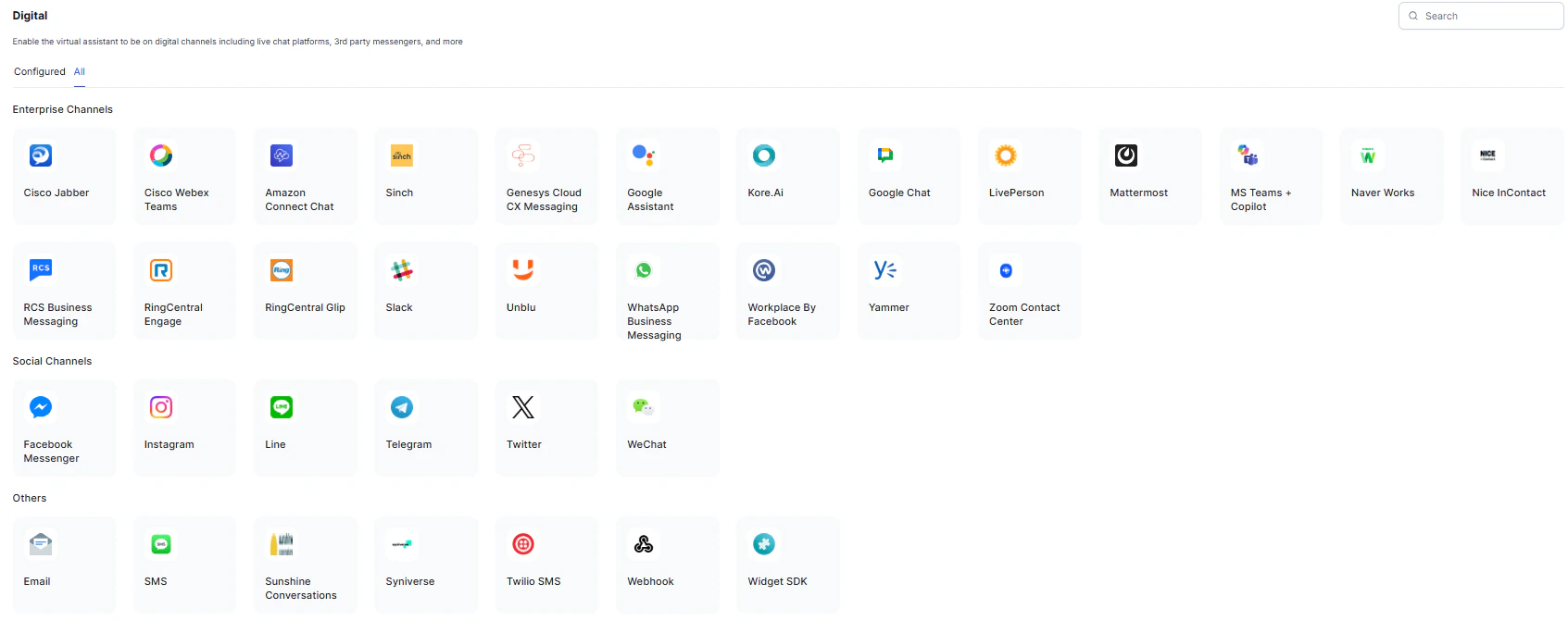Viewport: 1568px width, 621px height.
Task: Select the Google Assistant icon
Action: click(x=644, y=155)
